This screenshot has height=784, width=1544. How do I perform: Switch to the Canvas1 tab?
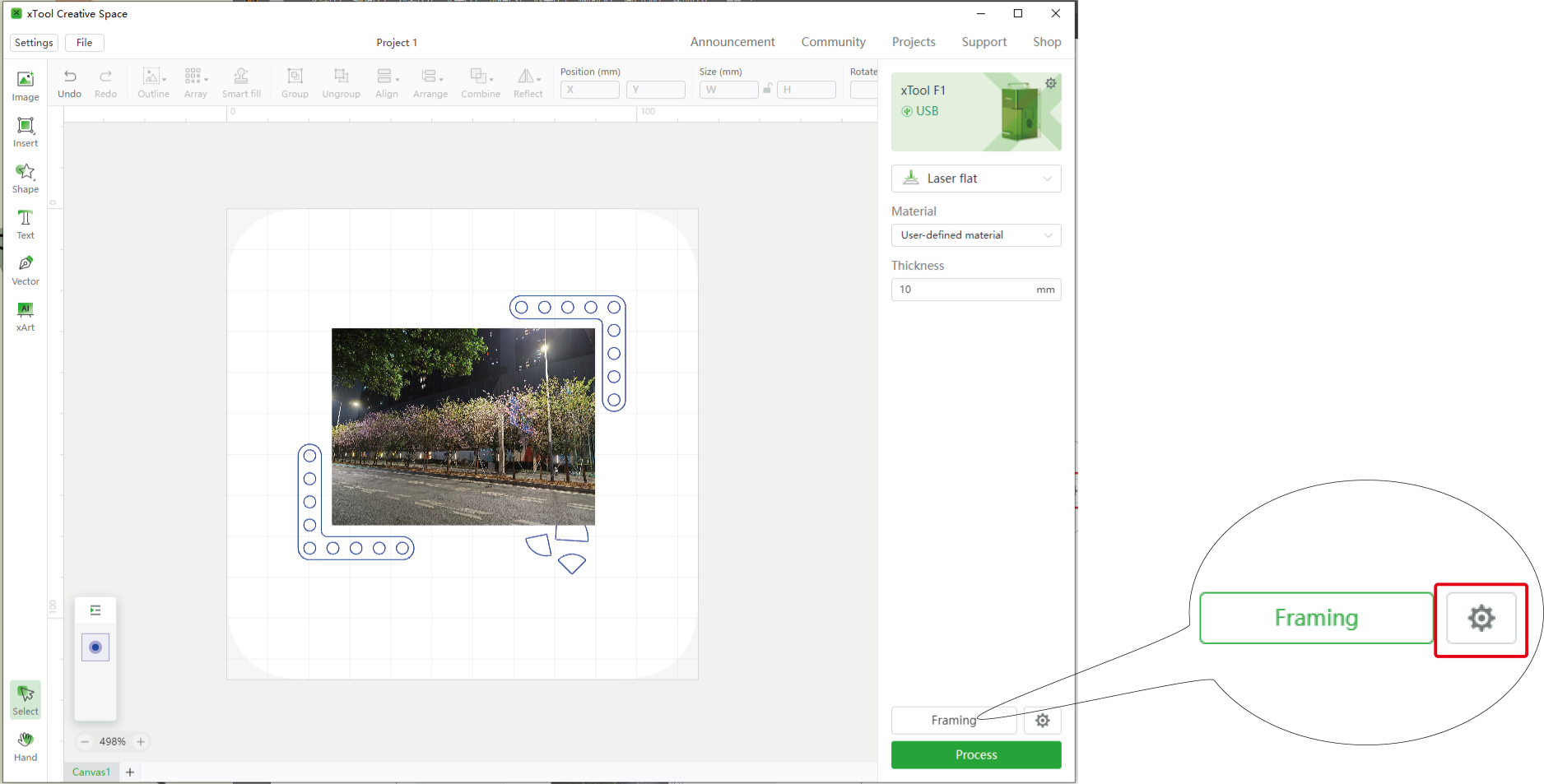(x=91, y=772)
